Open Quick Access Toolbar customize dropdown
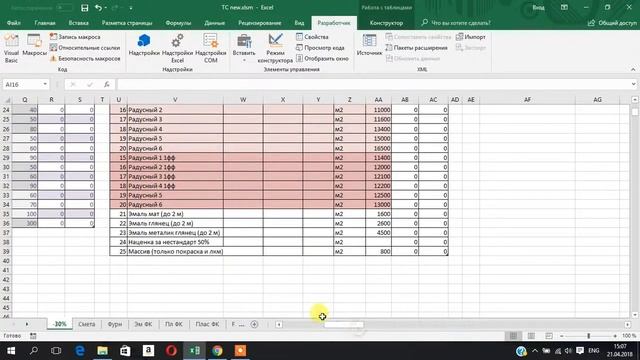Viewport: 640px width, 360px height. click(131, 8)
